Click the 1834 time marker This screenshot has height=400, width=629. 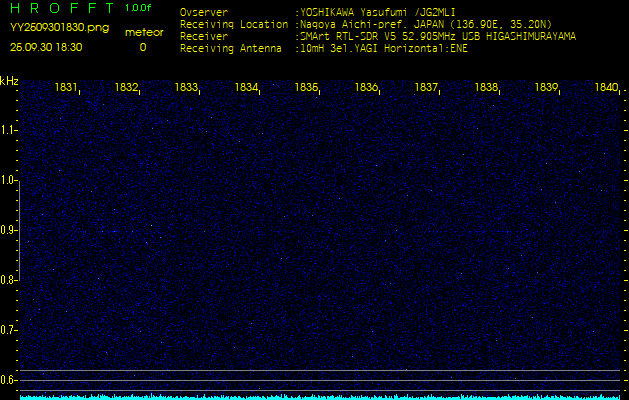click(246, 87)
